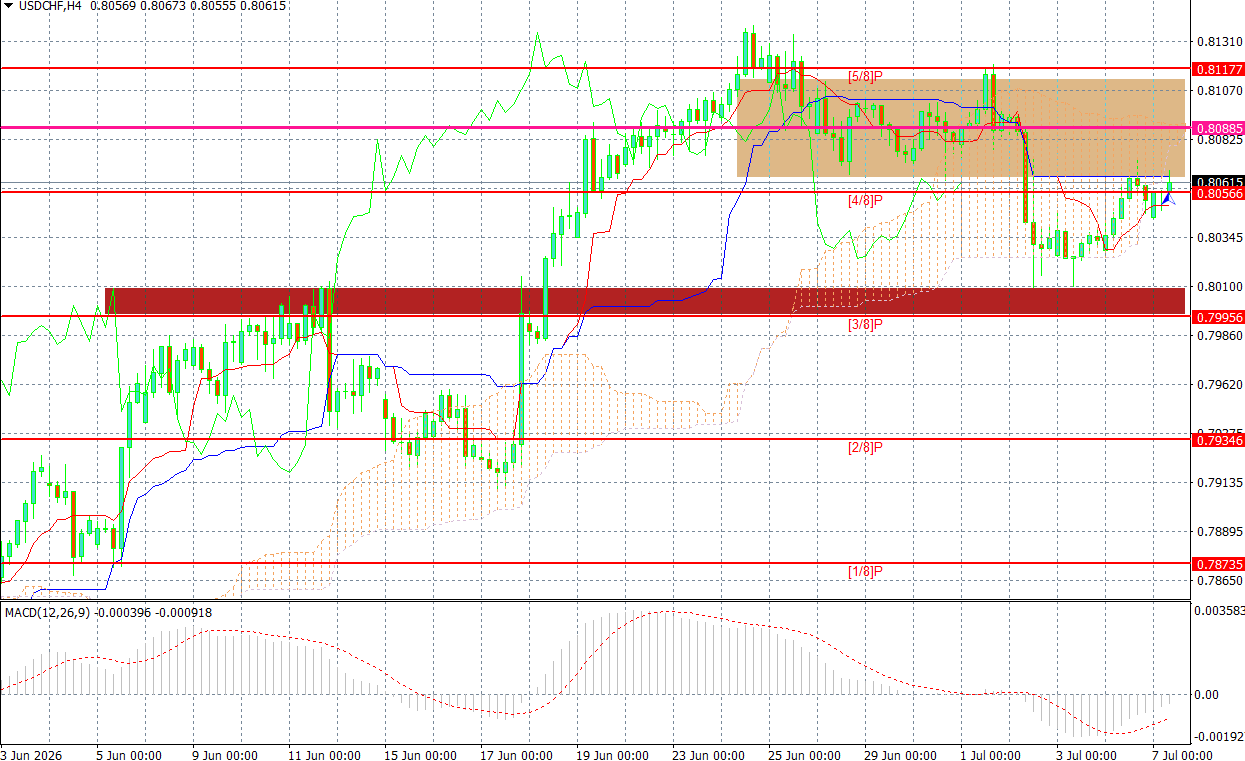Click the pink 0.80885 price label

1218,128
